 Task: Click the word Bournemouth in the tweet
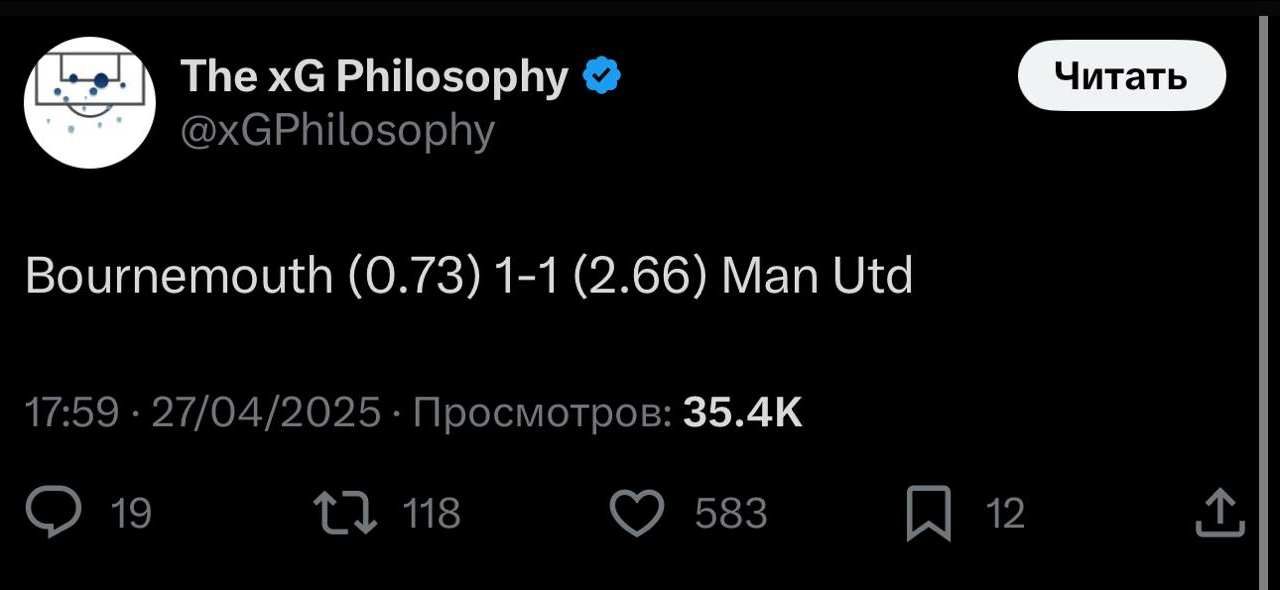[x=178, y=276]
